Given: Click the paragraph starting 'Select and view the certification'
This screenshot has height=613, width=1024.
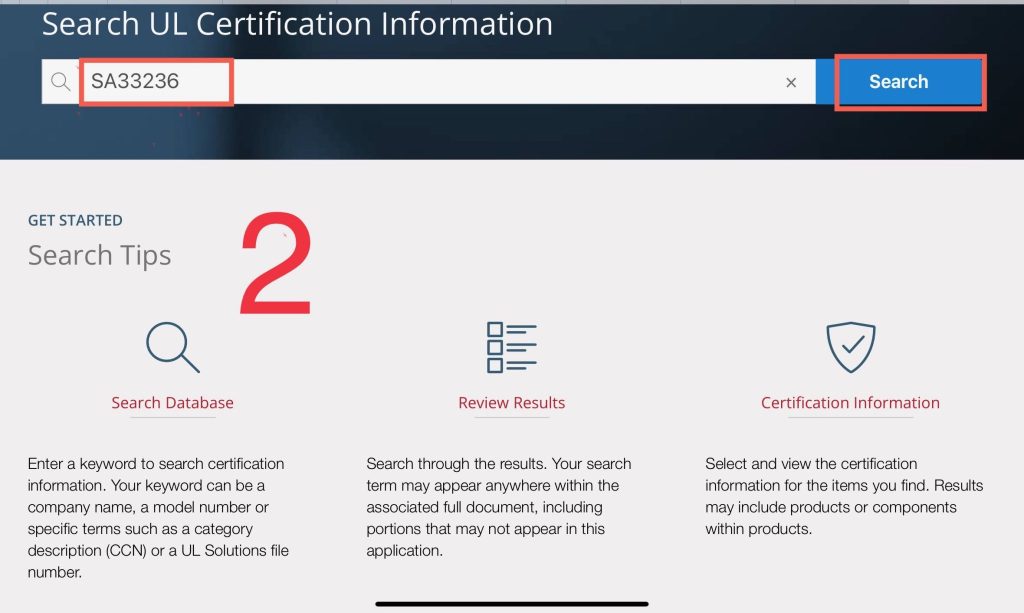Looking at the screenshot, I should 843,496.
